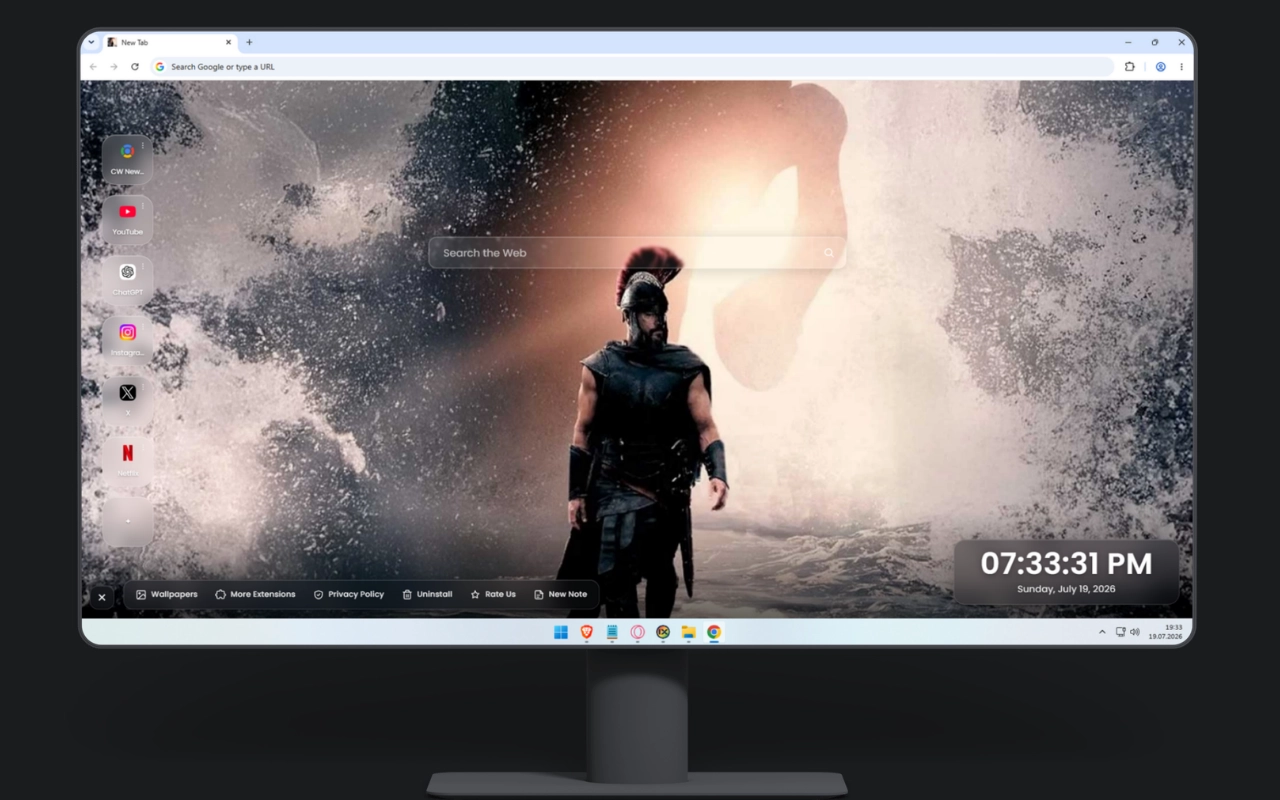Select the Uninstall option
Viewport: 1280px width, 800px height.
428,594
